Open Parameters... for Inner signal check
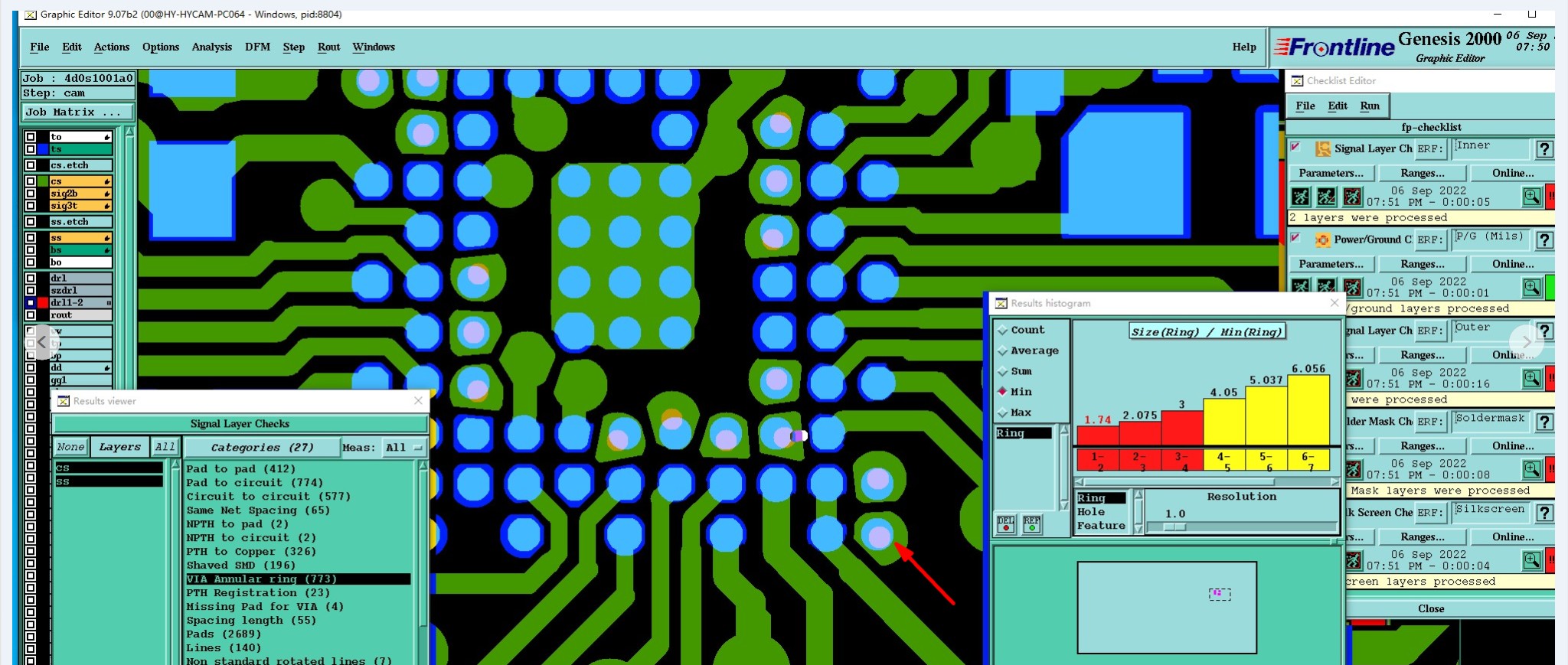Viewport: 1568px width, 665px height. point(1331,174)
